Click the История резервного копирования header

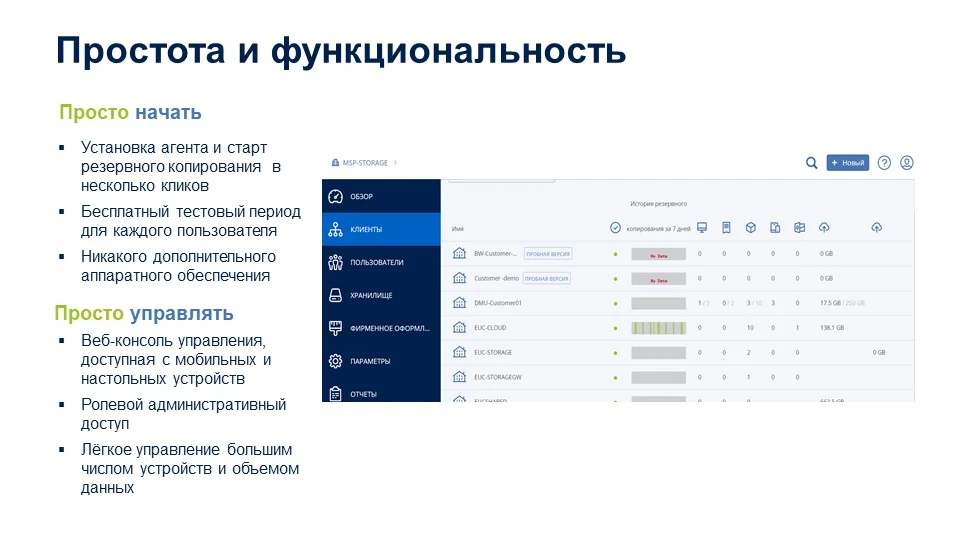pos(658,216)
